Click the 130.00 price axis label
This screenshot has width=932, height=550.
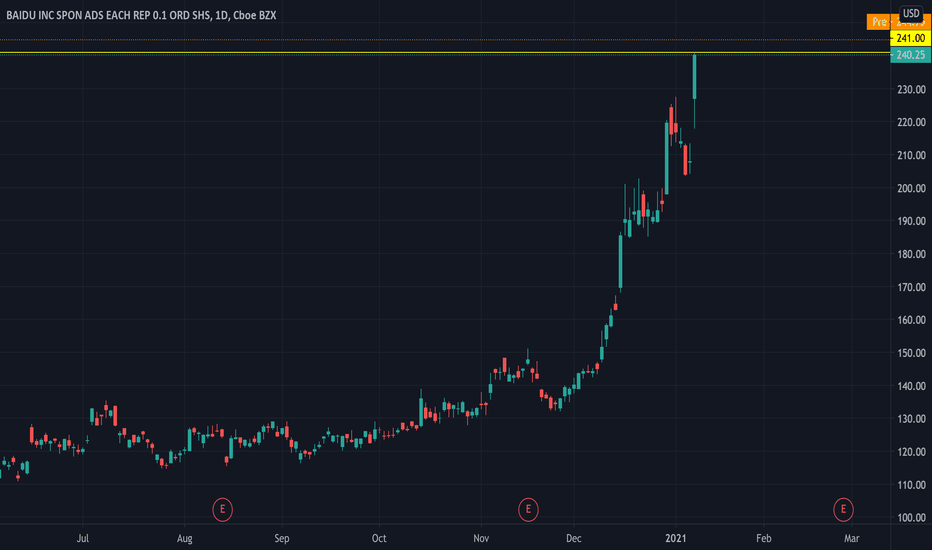[x=911, y=419]
